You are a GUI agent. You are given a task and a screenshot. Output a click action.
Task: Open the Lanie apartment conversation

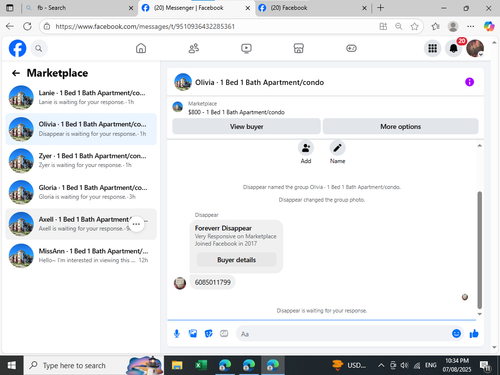tap(81, 97)
